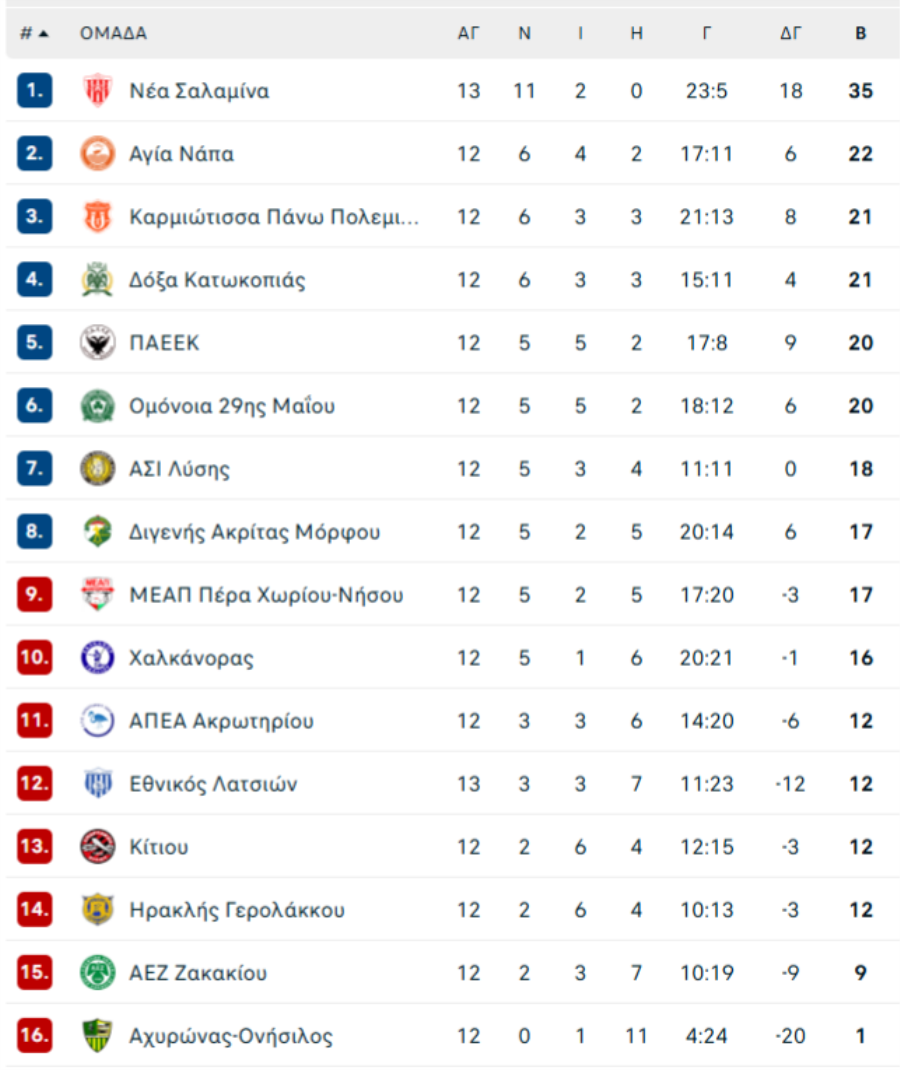Viewport: 900px width, 1070px height.
Task: Click the Ομόνοια 29ης Μαΐου green logo
Action: click(97, 406)
